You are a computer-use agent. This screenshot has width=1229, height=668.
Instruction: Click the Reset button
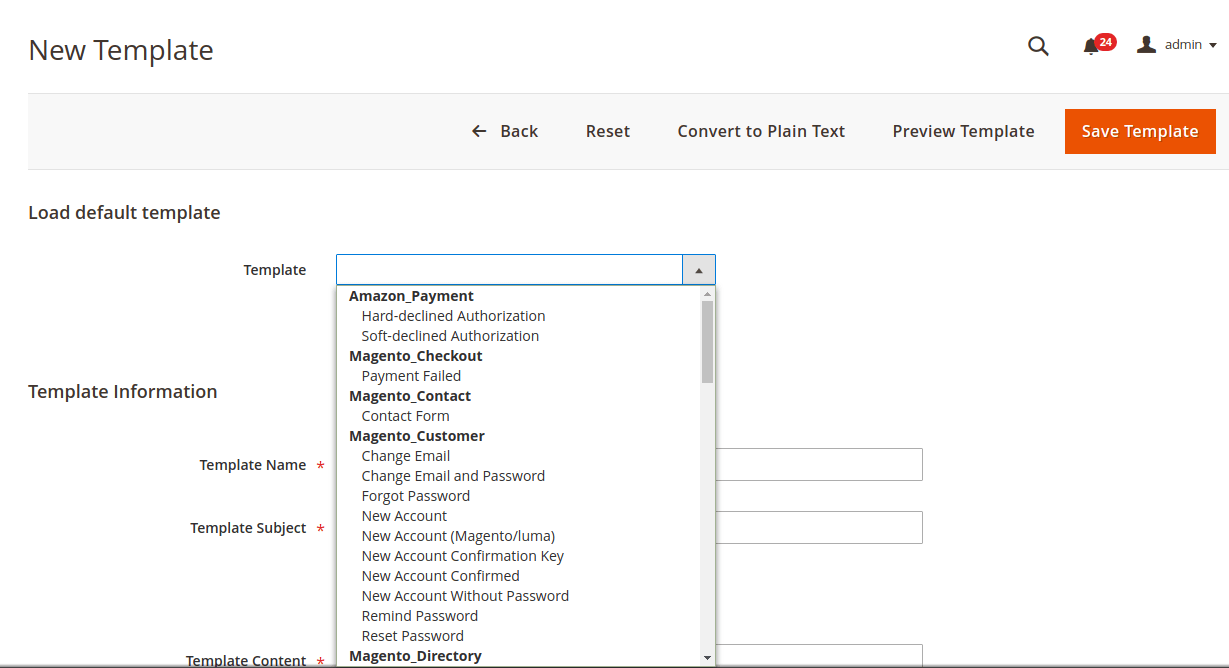coord(608,131)
